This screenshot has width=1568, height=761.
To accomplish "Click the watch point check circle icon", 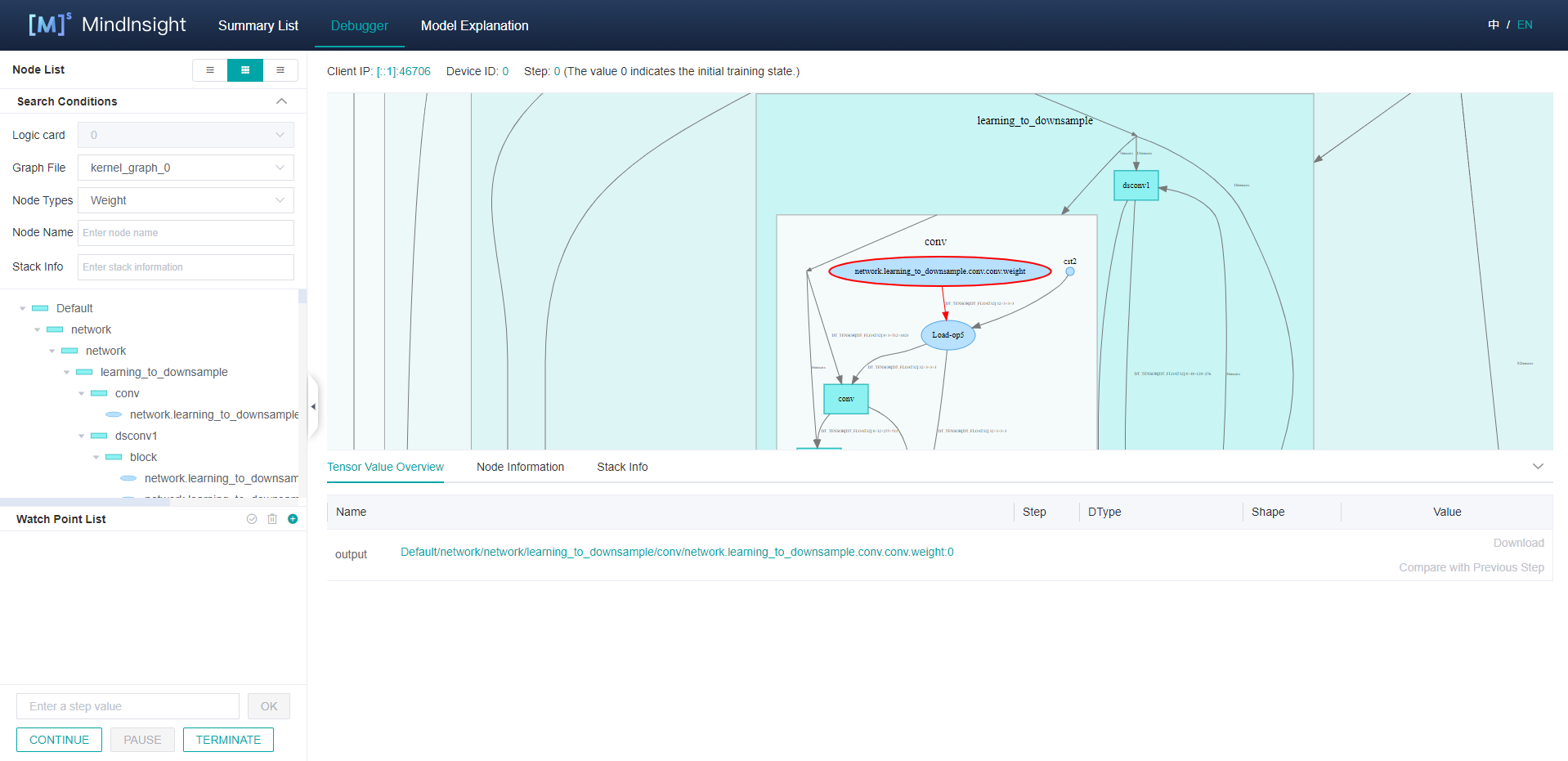I will tap(252, 519).
